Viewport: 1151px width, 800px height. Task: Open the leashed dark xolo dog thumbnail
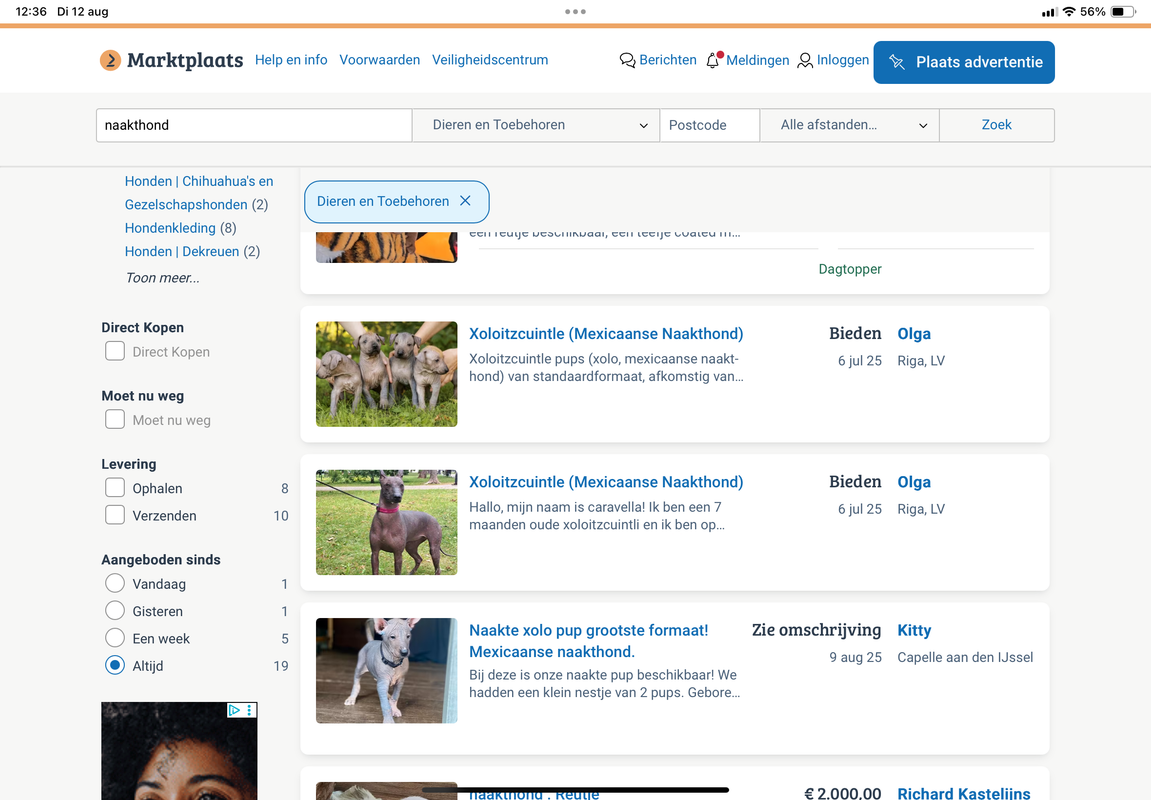387,523
